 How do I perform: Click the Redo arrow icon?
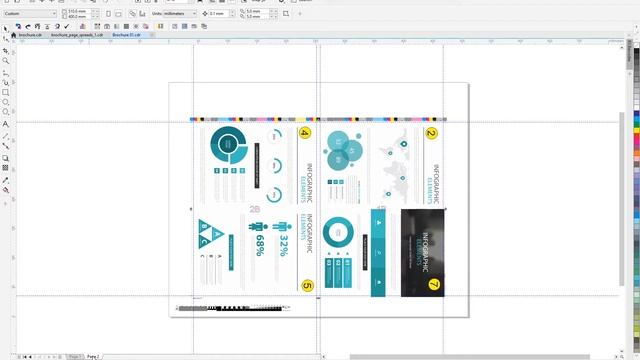(28, 27)
